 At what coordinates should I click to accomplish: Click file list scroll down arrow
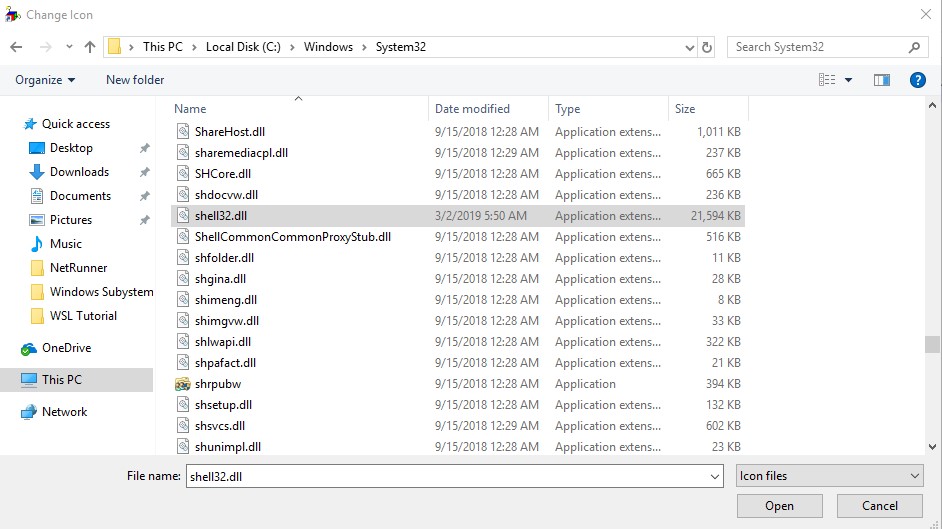pyautogui.click(x=932, y=447)
